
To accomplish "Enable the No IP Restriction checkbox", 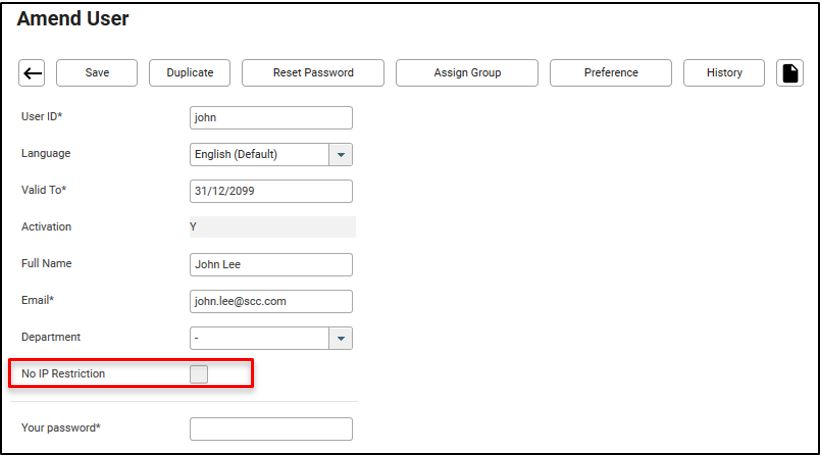I will pos(199,374).
